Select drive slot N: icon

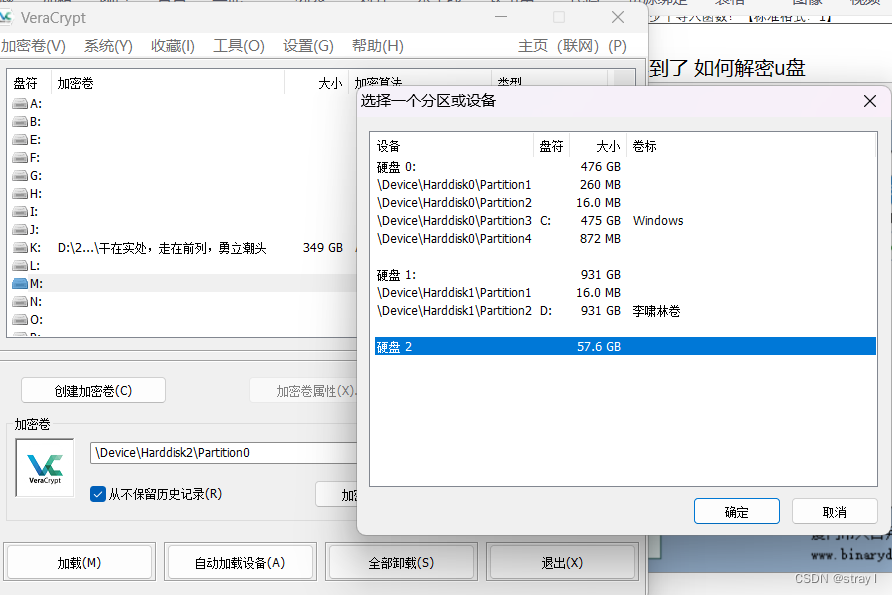click(x=20, y=301)
